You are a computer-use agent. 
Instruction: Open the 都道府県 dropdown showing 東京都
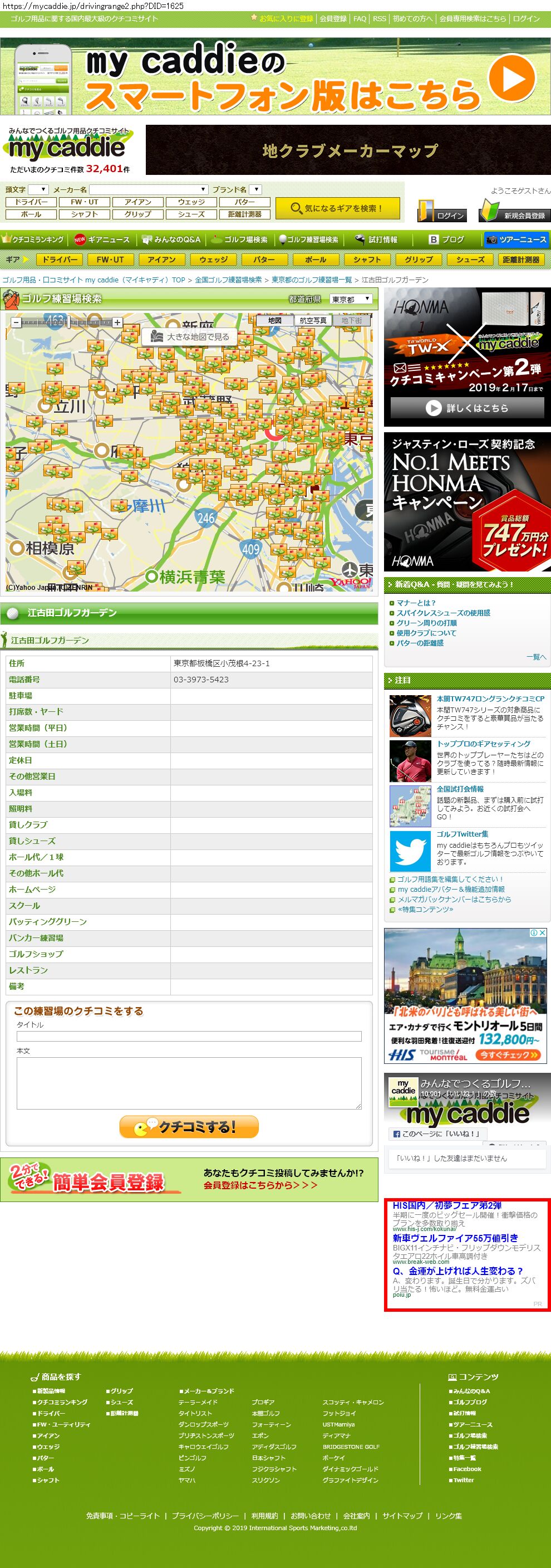pyautogui.click(x=351, y=300)
